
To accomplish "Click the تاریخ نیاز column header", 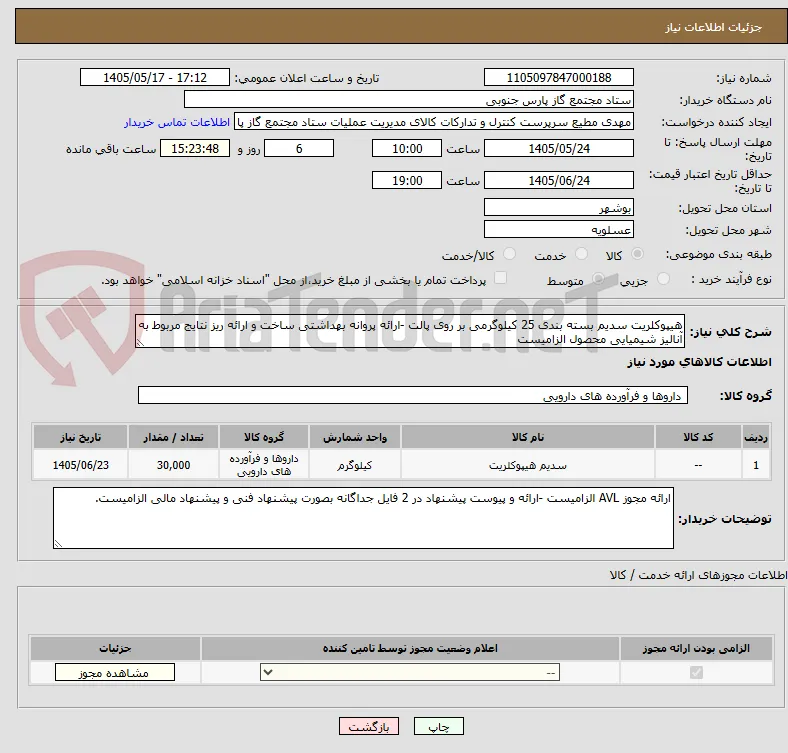I will tap(80, 437).
